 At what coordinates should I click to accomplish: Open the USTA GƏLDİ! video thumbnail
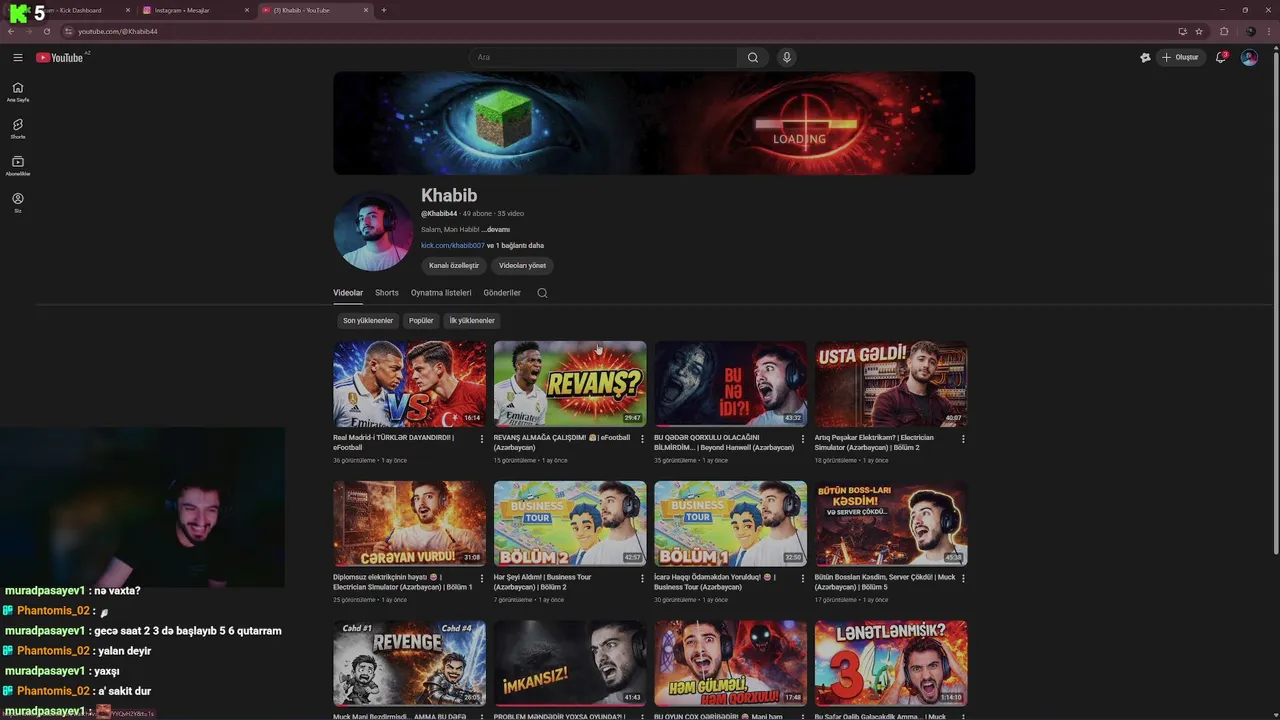pos(891,384)
